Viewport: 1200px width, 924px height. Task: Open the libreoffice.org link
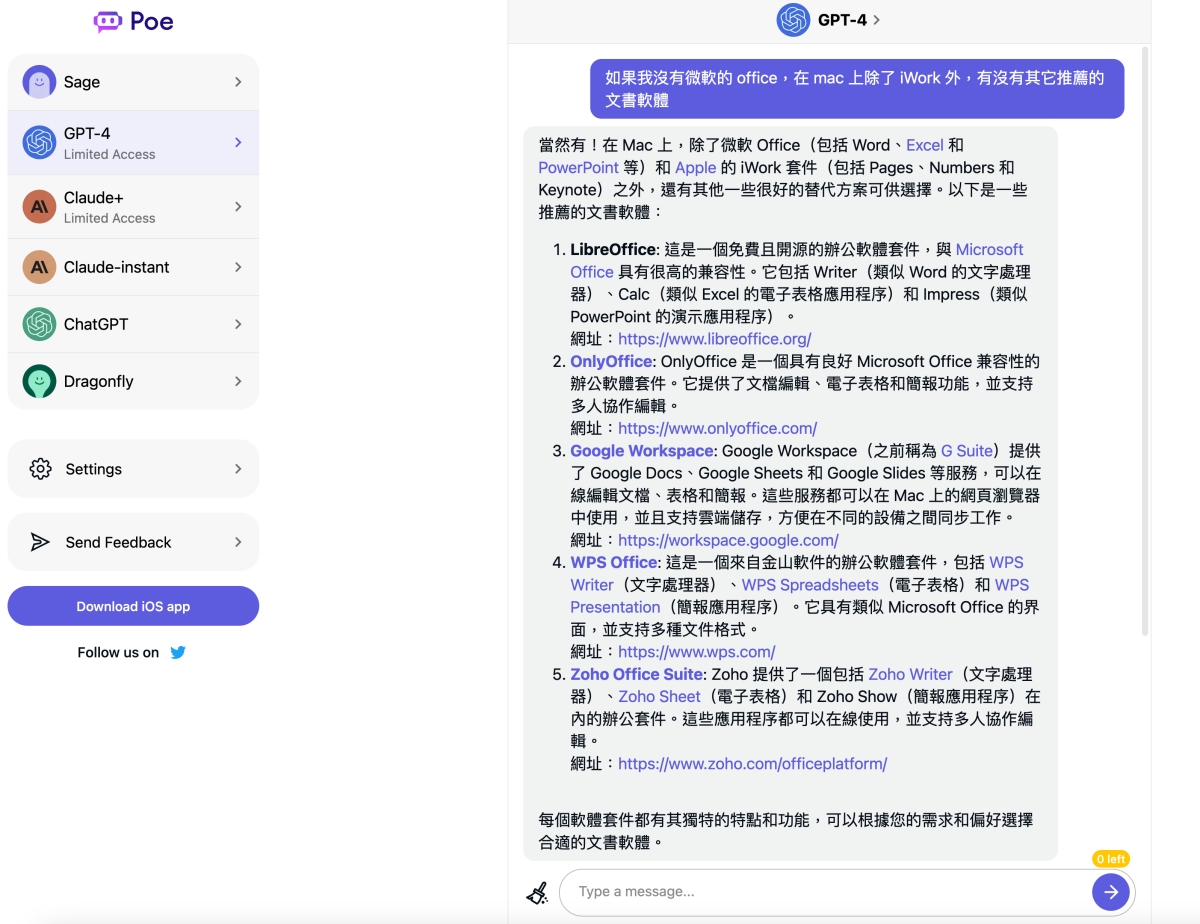point(714,339)
